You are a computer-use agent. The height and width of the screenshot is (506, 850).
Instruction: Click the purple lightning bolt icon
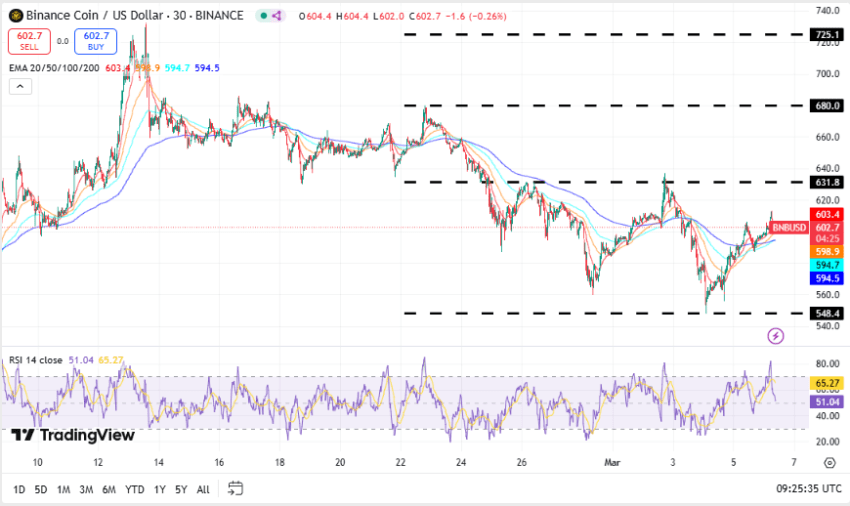click(x=775, y=335)
